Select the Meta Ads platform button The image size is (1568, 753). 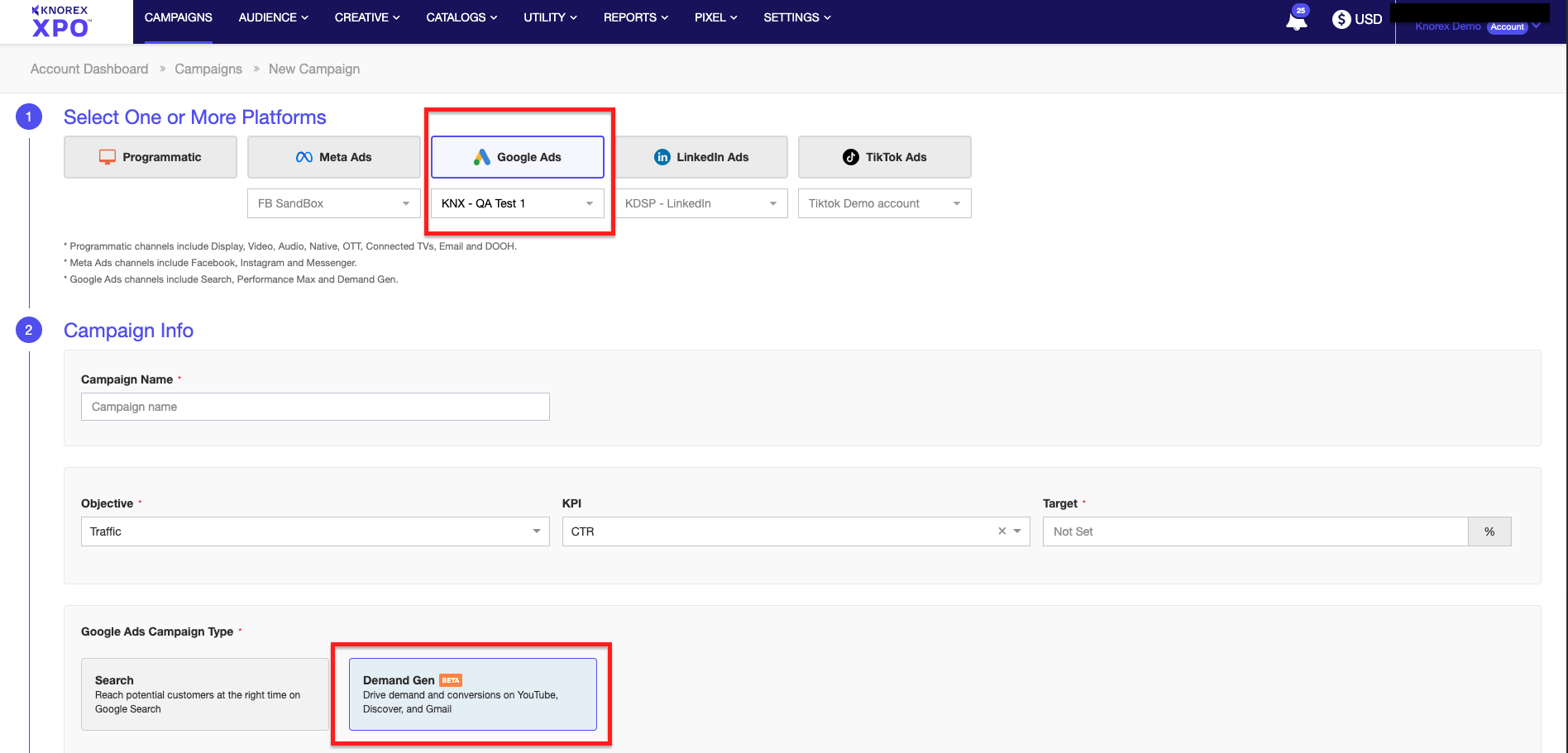(333, 157)
